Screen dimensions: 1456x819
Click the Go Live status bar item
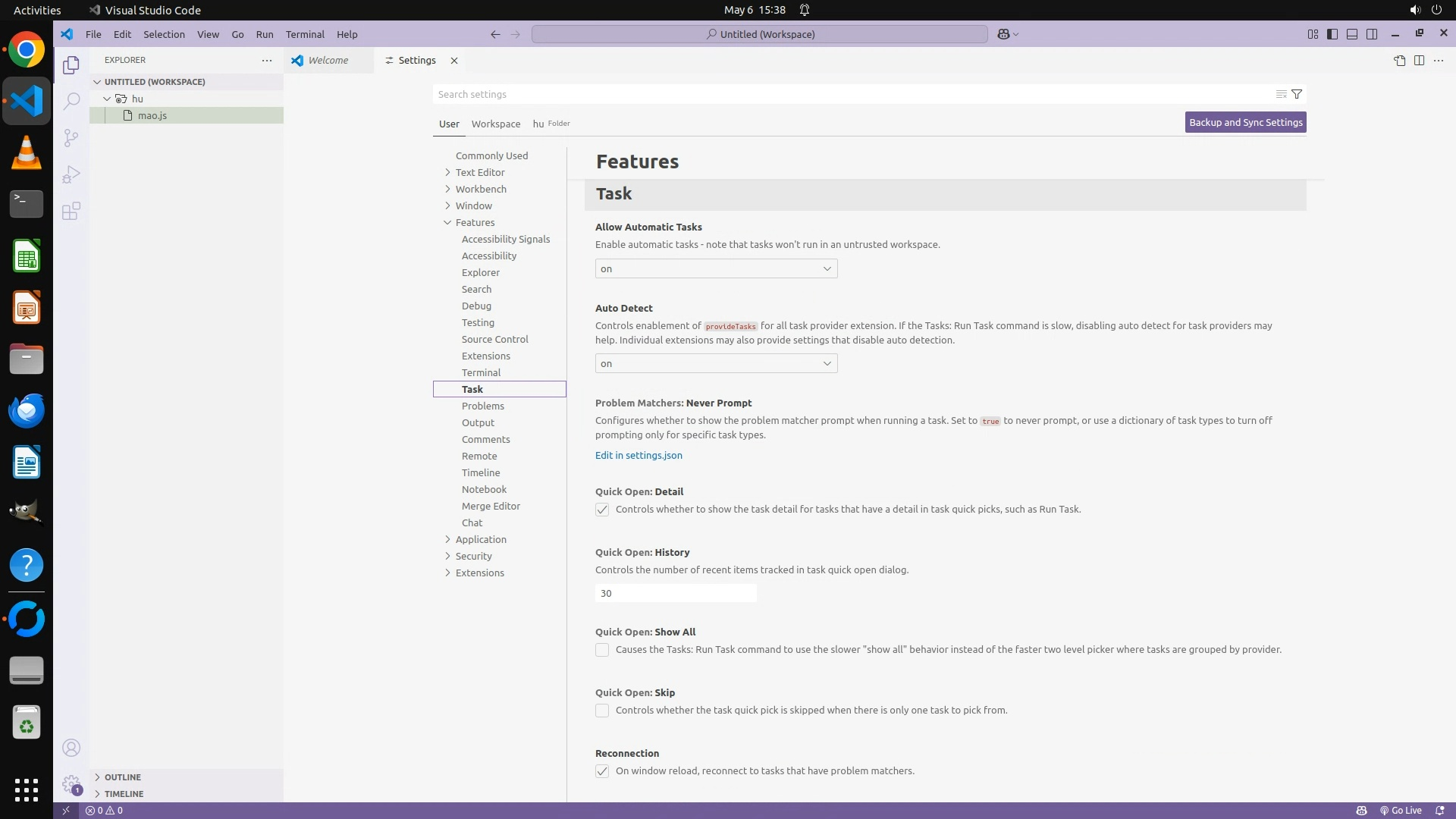click(1400, 810)
